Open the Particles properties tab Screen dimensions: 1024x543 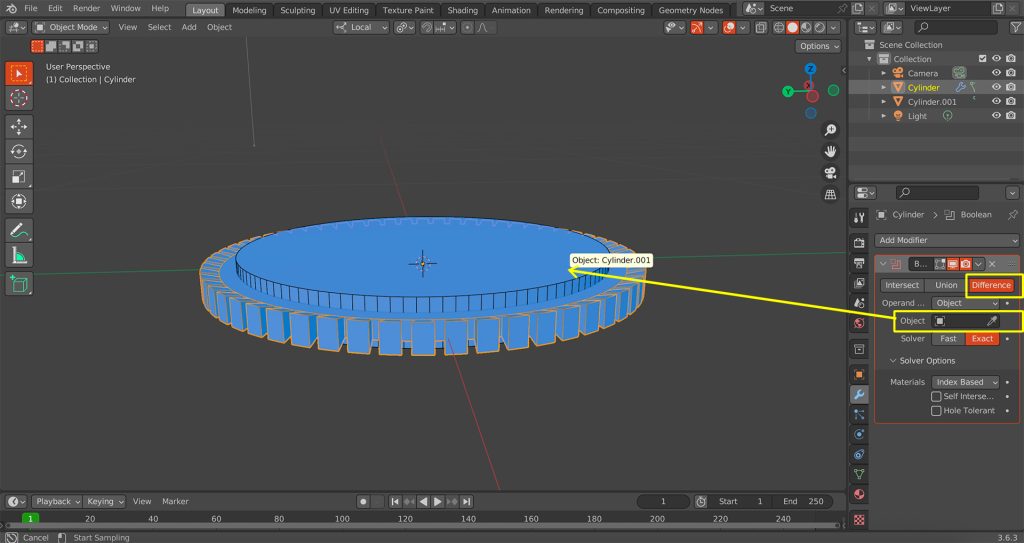859,414
